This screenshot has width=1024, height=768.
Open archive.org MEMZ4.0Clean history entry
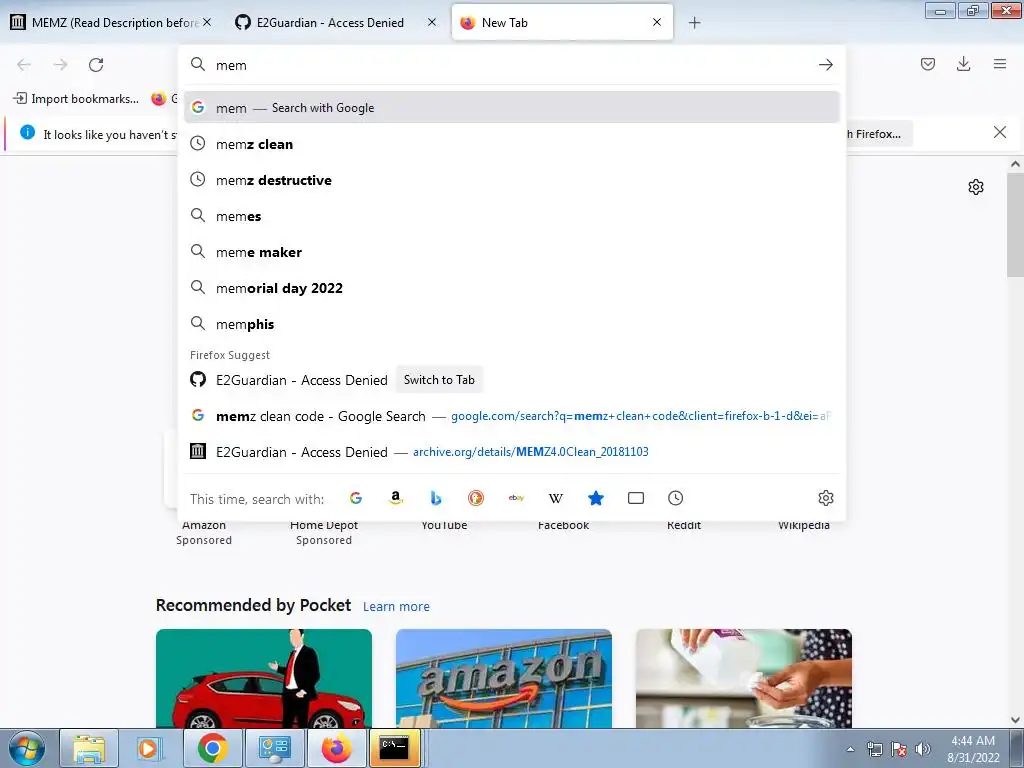coord(511,452)
